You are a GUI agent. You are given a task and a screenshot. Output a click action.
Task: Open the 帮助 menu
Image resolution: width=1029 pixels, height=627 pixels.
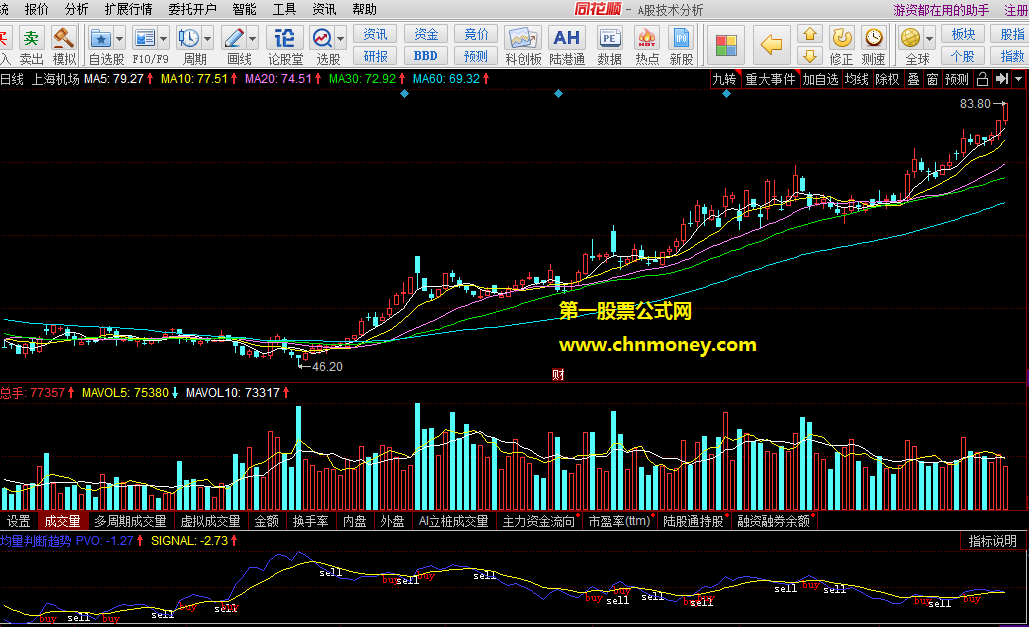(x=364, y=9)
